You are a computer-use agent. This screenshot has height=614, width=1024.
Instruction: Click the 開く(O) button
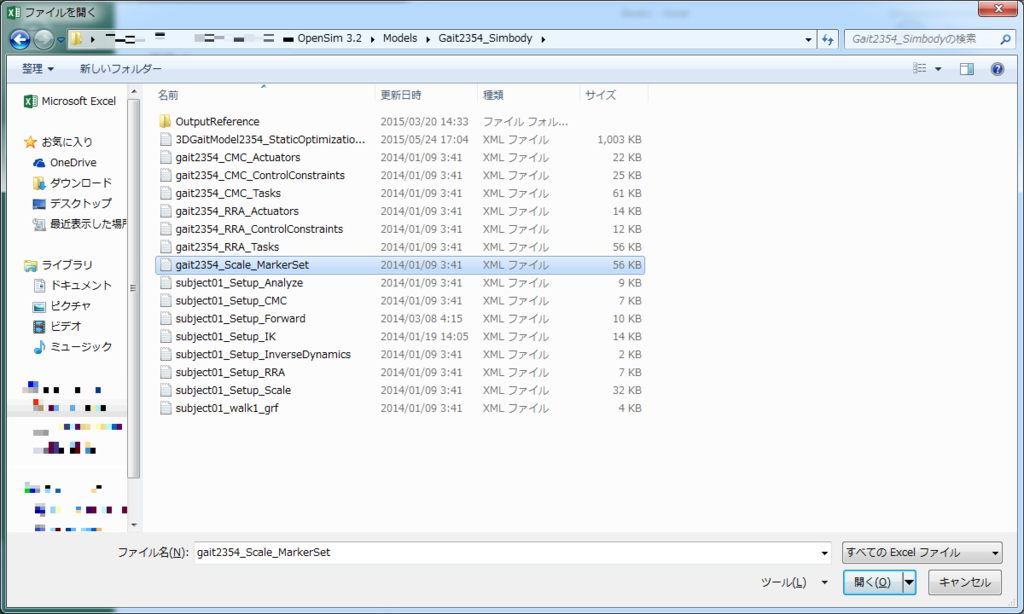point(872,582)
